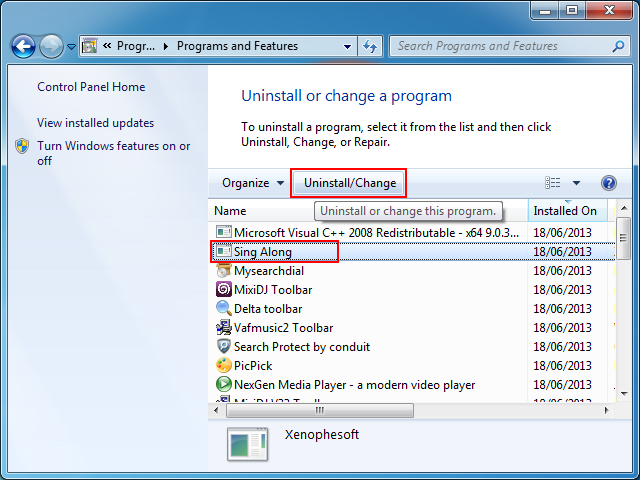Image resolution: width=640 pixels, height=480 pixels.
Task: Open the Organize menu
Action: 253,183
